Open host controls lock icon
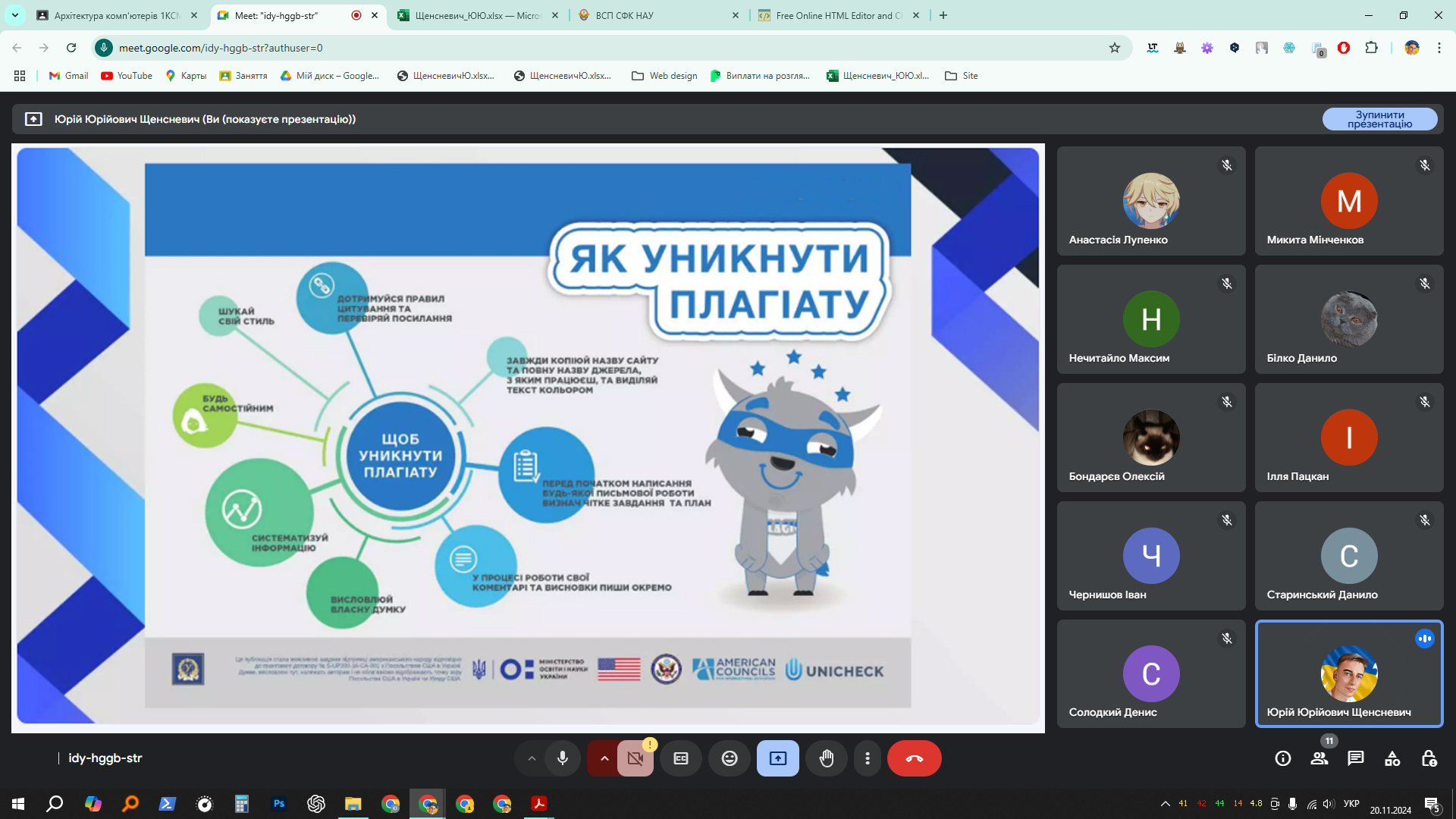 (x=1429, y=758)
